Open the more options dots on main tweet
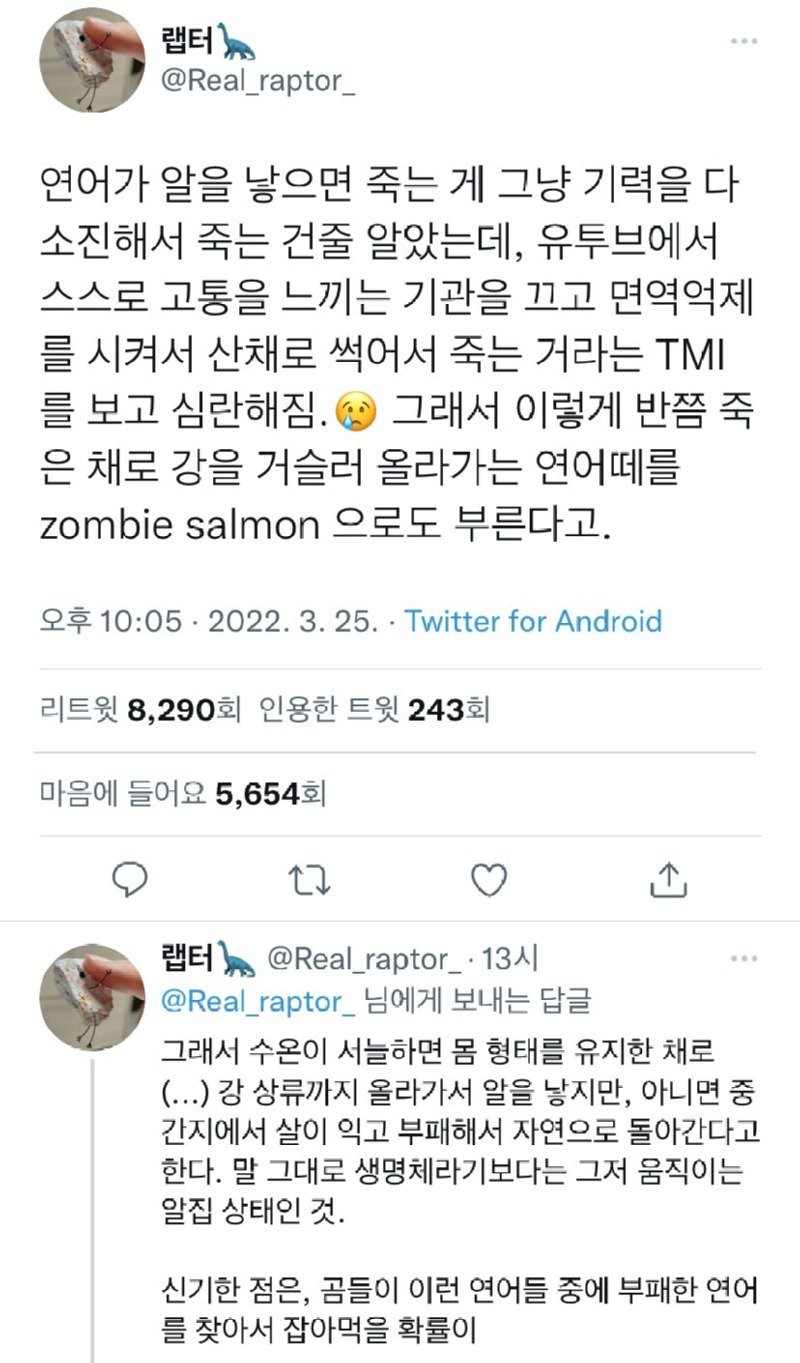This screenshot has width=800, height=1363. pyautogui.click(x=745, y=40)
